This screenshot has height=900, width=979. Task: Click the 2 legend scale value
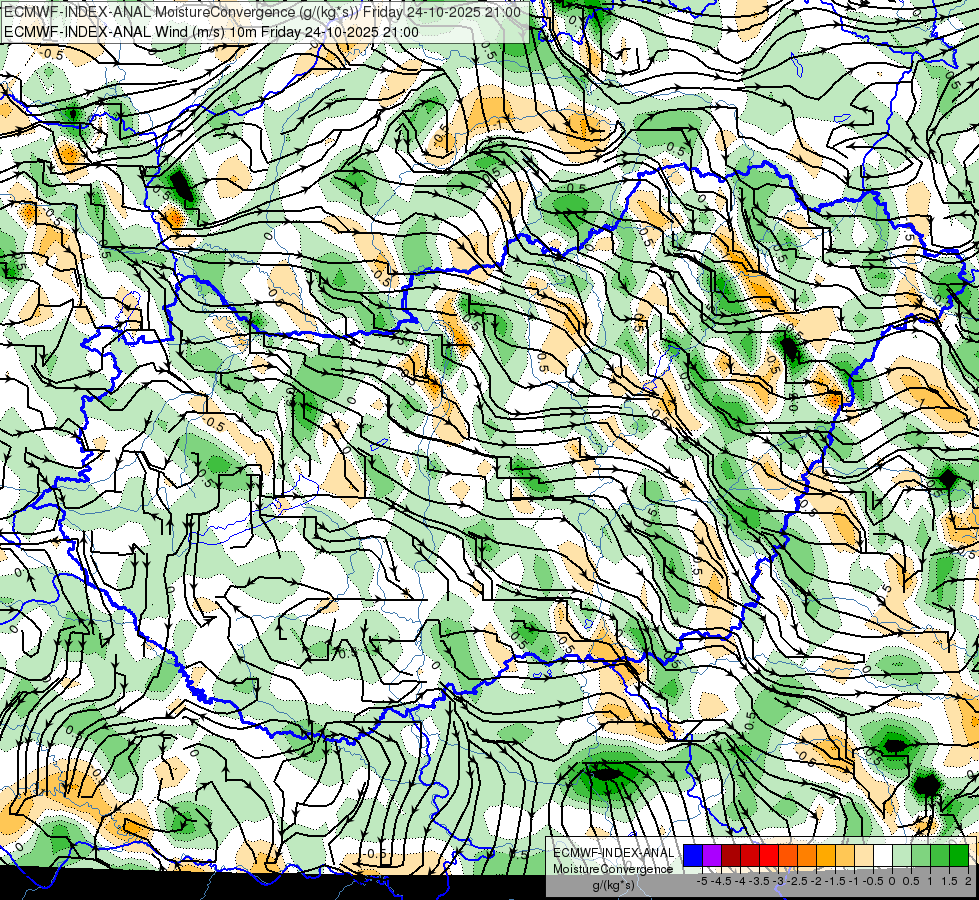968,881
